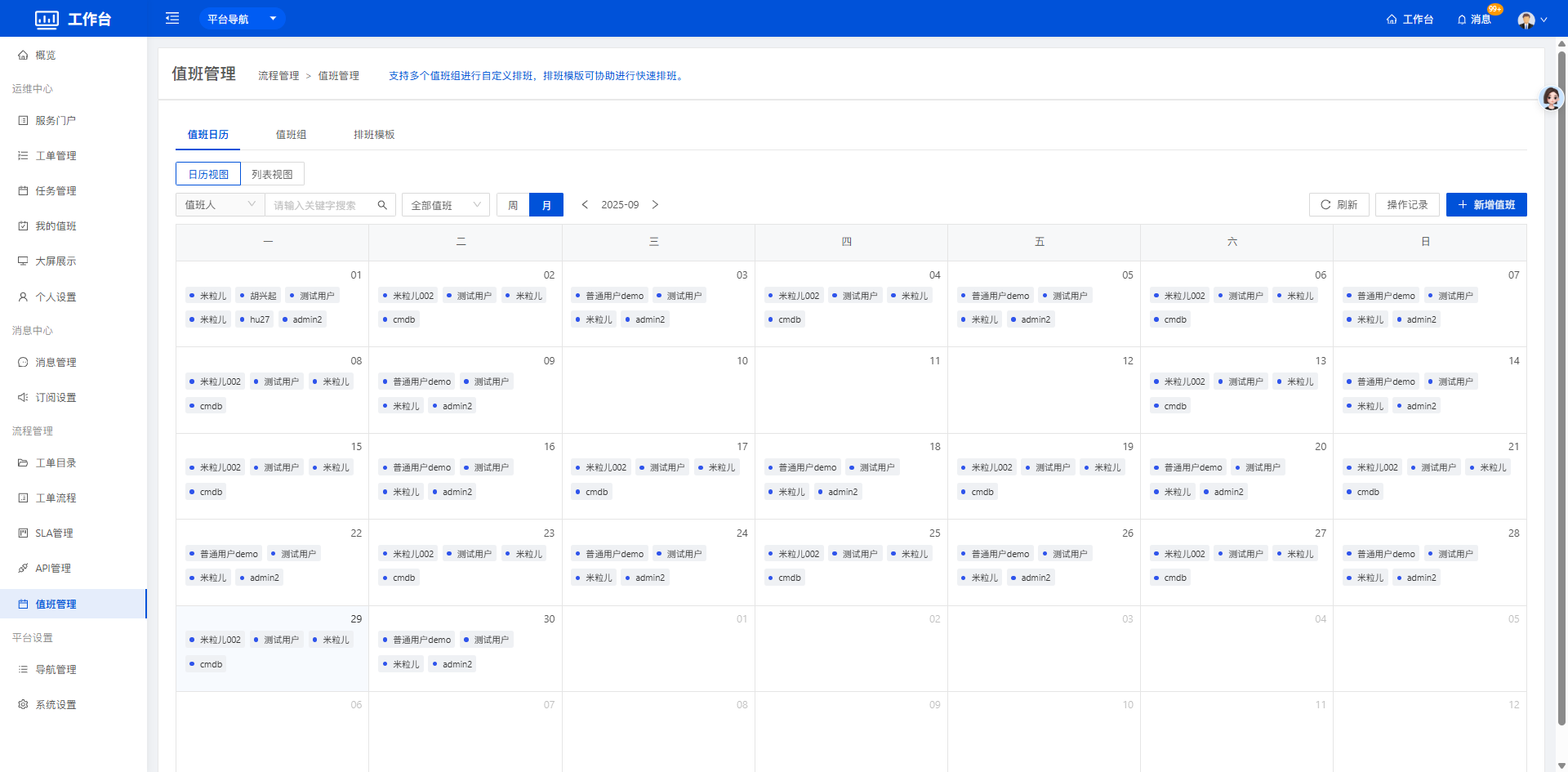The image size is (1568, 772).
Task: Collapse the sidebar with the menu fold icon
Action: pyautogui.click(x=172, y=18)
